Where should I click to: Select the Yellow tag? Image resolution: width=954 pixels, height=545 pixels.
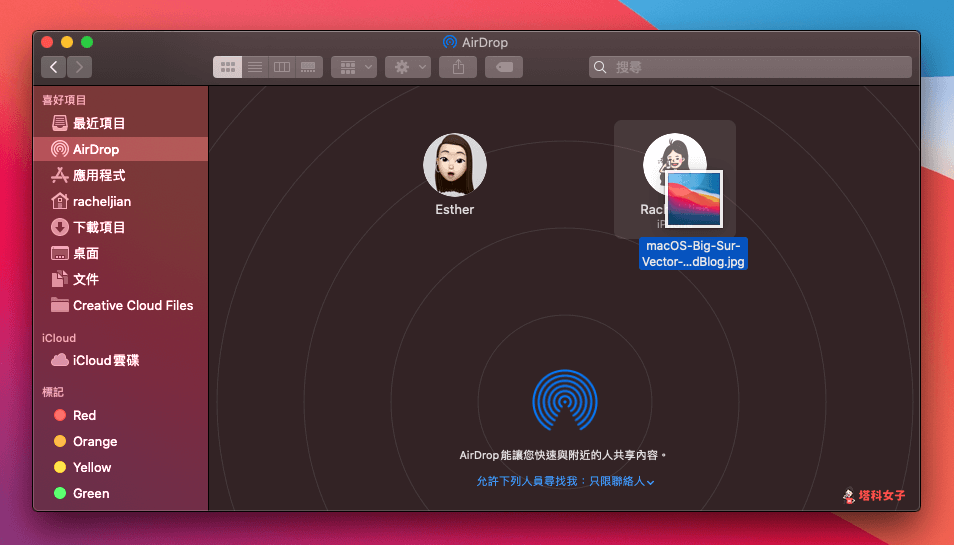click(x=120, y=467)
